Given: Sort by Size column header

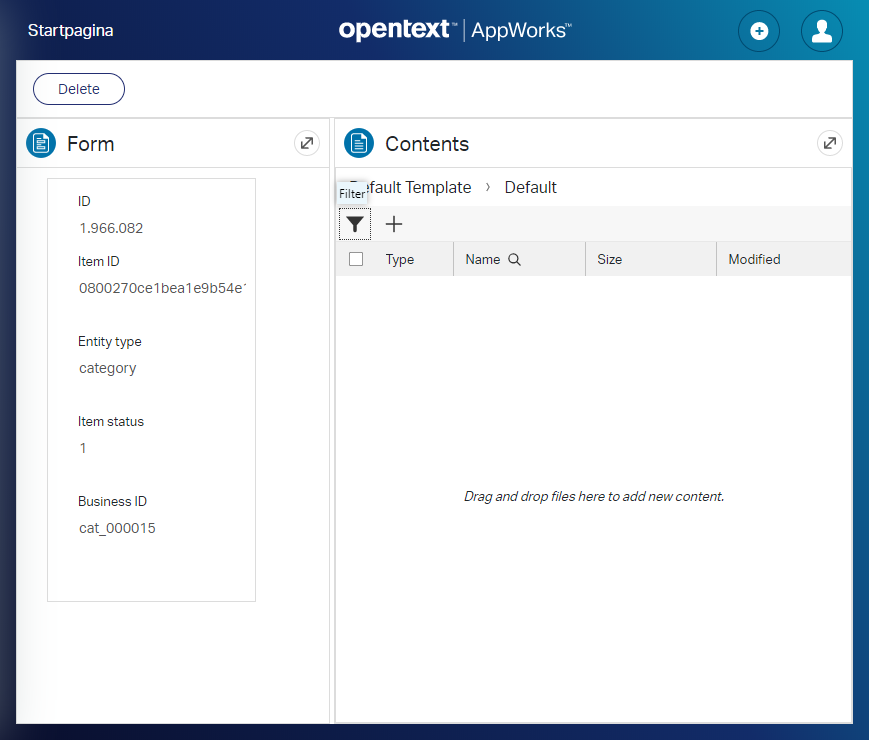Looking at the screenshot, I should [x=609, y=259].
